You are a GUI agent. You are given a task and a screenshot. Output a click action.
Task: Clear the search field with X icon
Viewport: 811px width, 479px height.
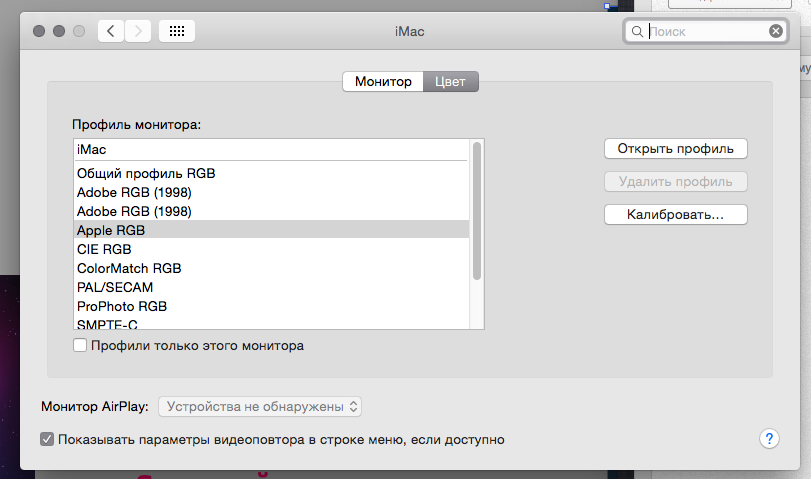click(775, 32)
